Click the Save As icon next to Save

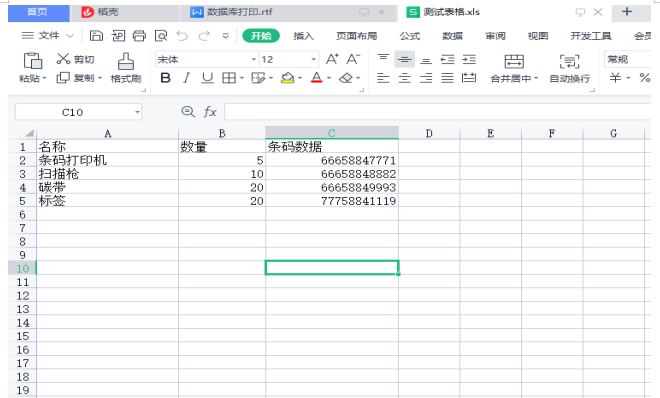point(118,36)
